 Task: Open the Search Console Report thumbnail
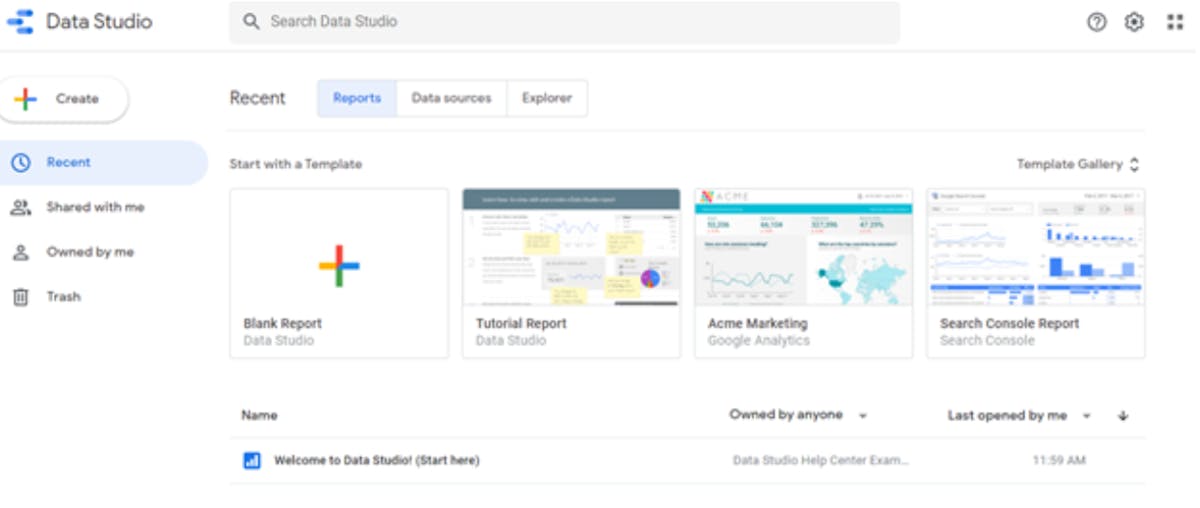point(1036,247)
